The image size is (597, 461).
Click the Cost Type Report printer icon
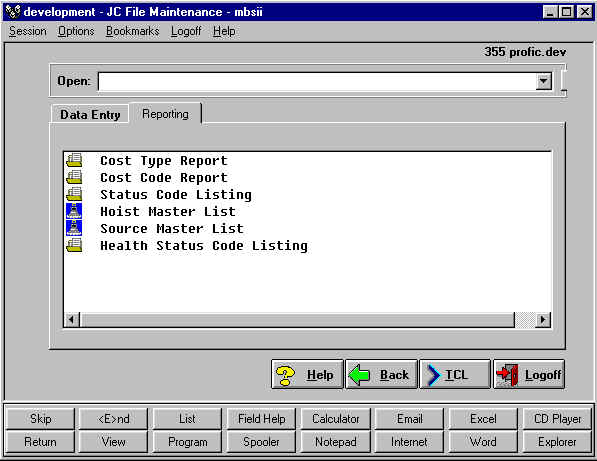(x=74, y=160)
